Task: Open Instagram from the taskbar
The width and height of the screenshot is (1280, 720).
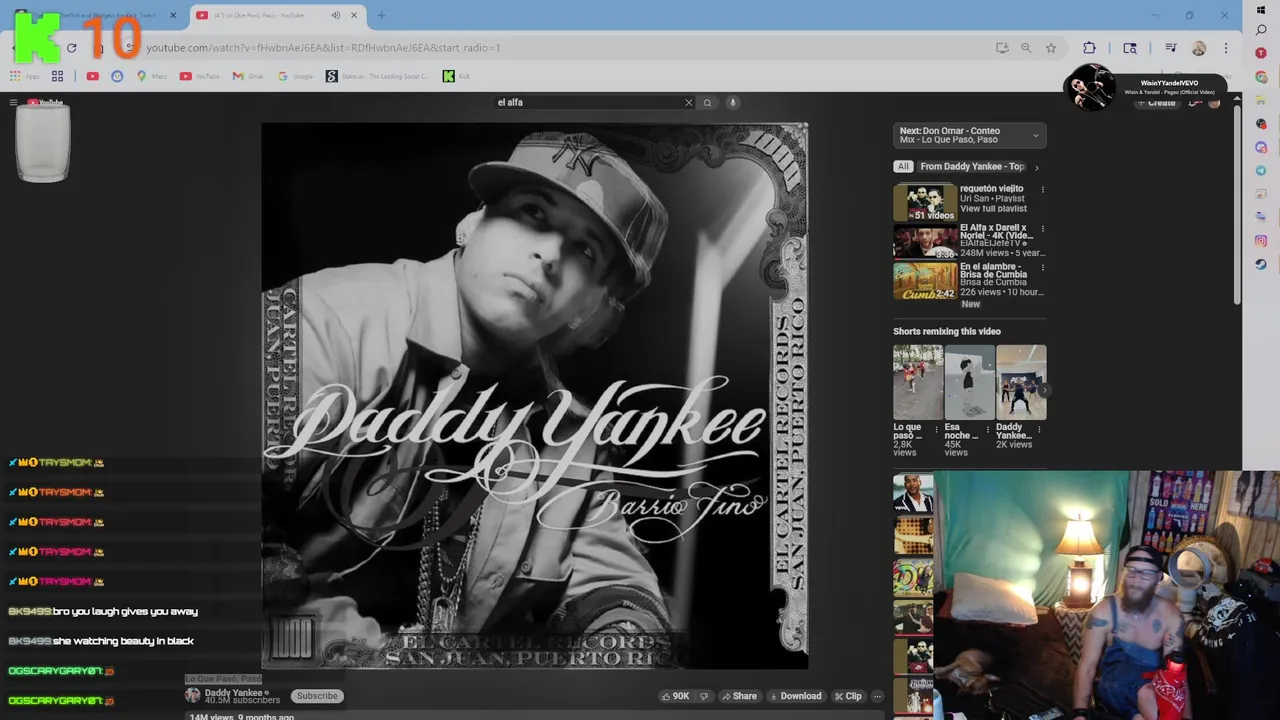Action: [x=1261, y=241]
